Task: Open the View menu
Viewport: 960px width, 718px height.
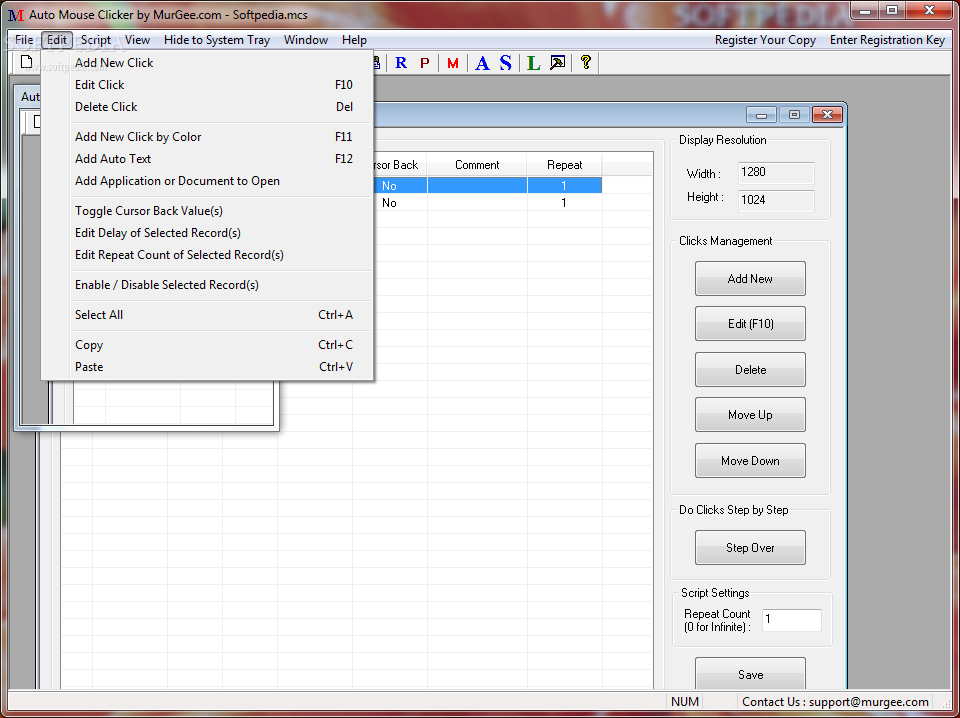Action: pos(137,40)
